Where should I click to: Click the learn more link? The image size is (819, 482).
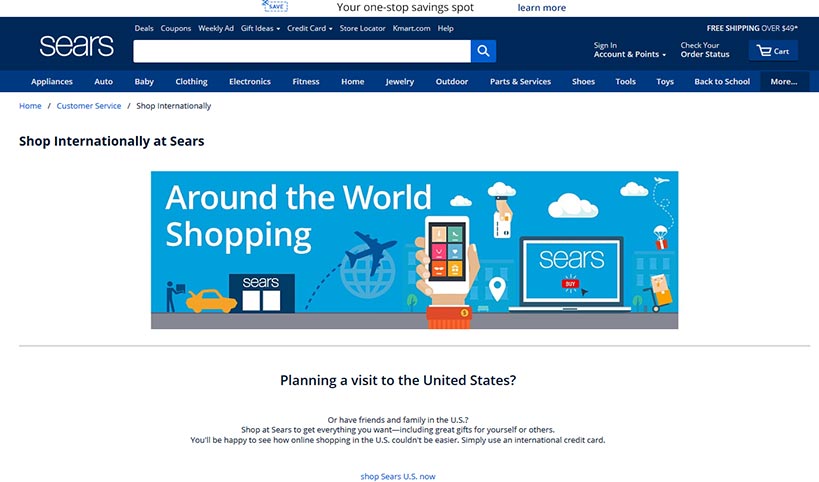tap(542, 8)
